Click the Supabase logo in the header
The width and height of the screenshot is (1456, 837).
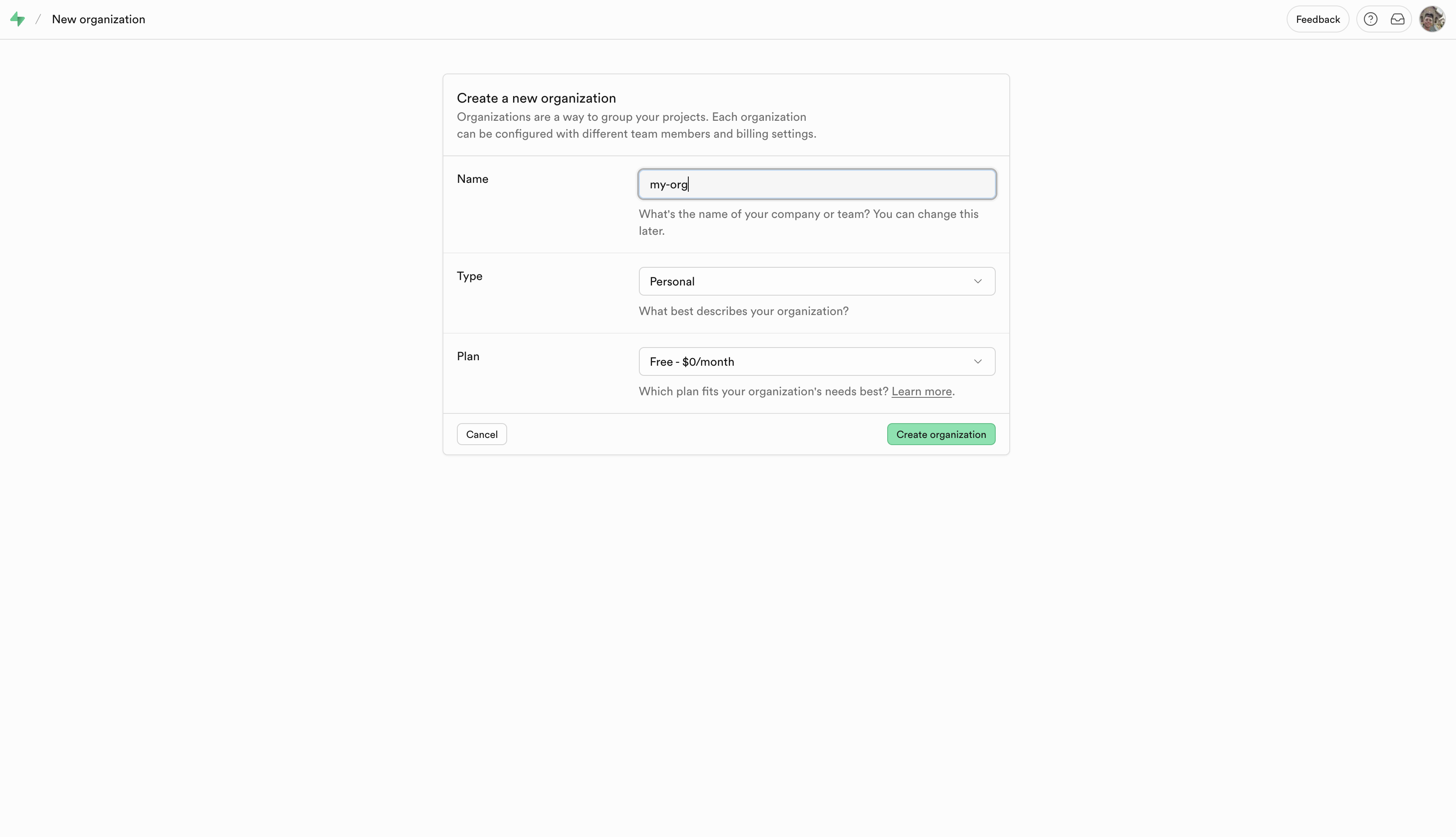click(17, 19)
